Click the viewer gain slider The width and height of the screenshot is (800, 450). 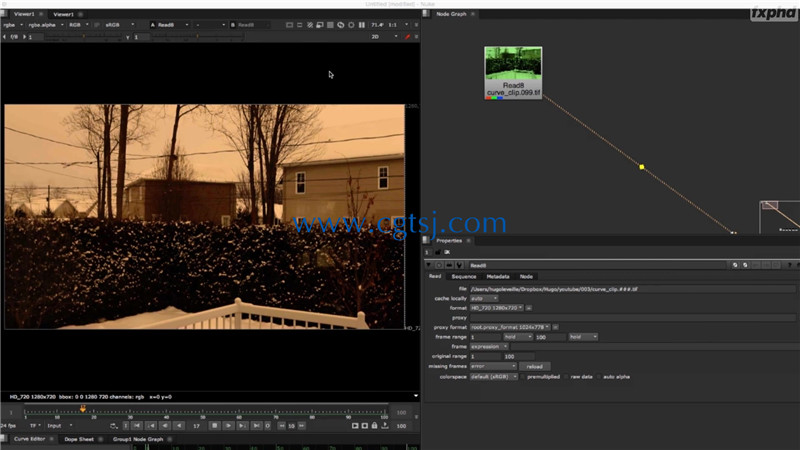coord(83,37)
